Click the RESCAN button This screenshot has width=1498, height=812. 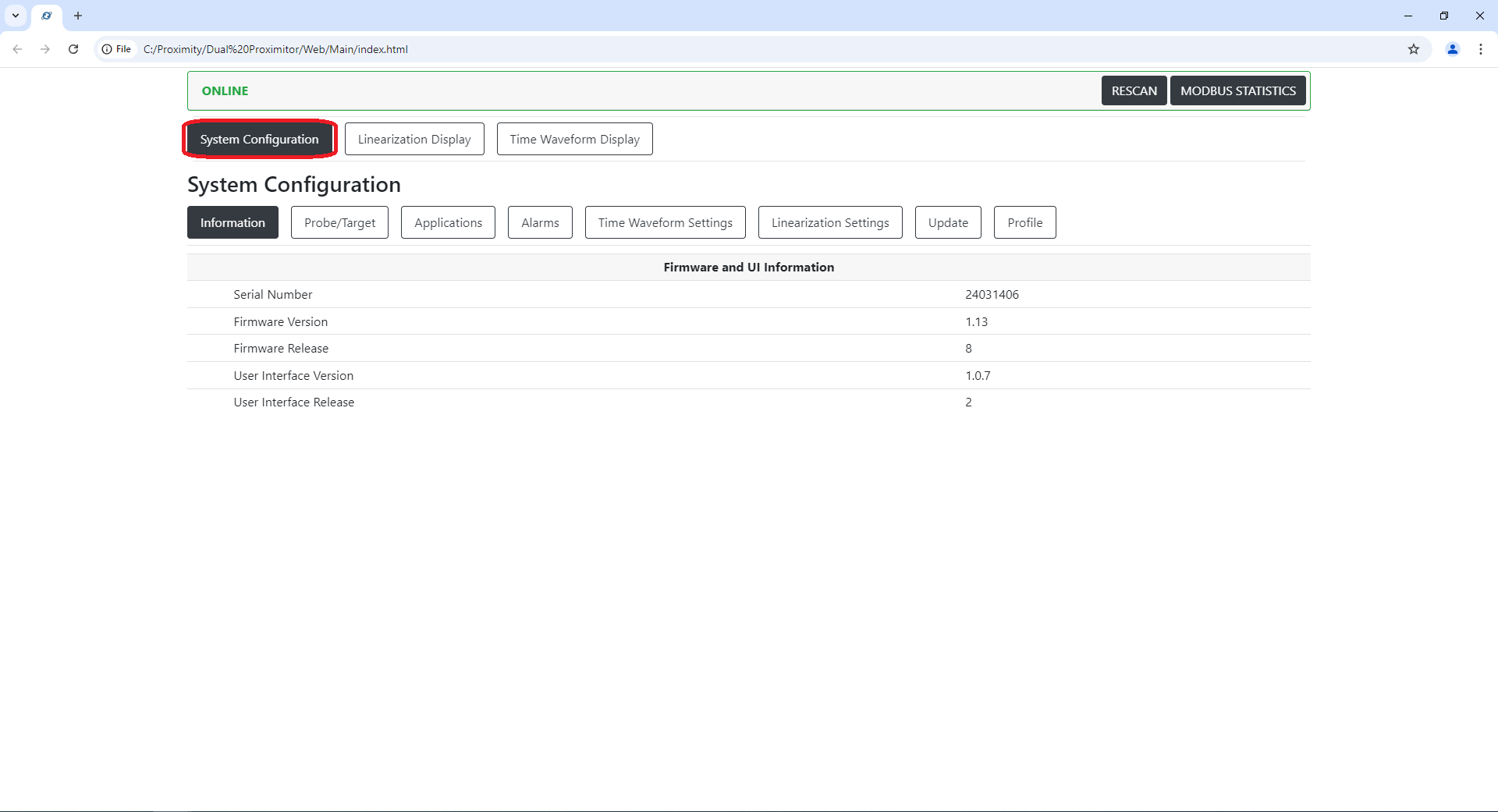point(1134,90)
